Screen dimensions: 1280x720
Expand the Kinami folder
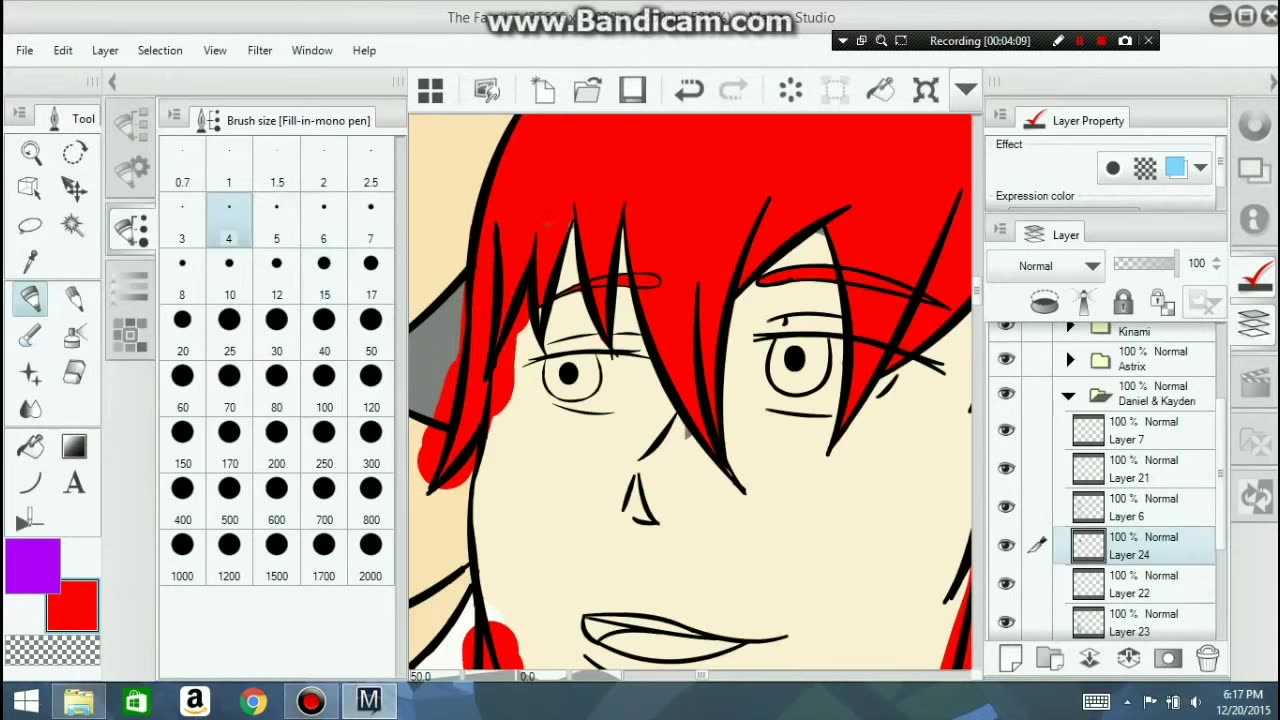1070,327
